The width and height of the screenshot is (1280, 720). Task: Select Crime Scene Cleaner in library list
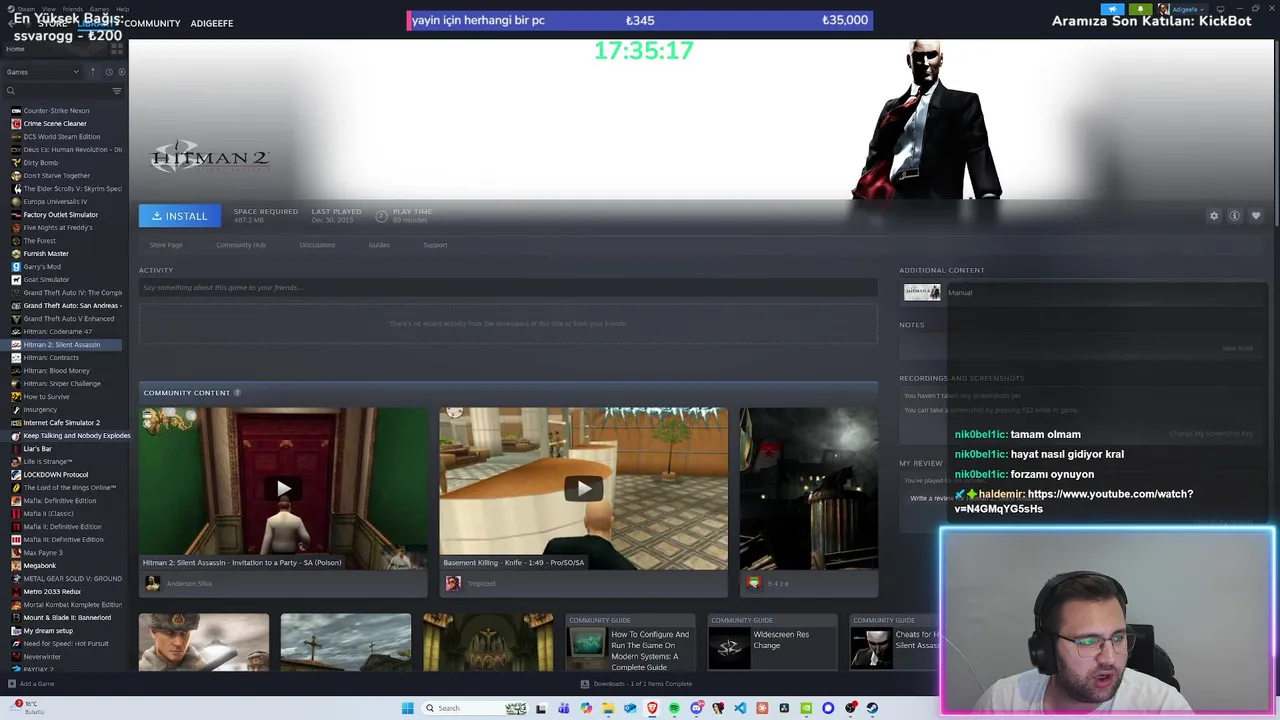point(55,124)
